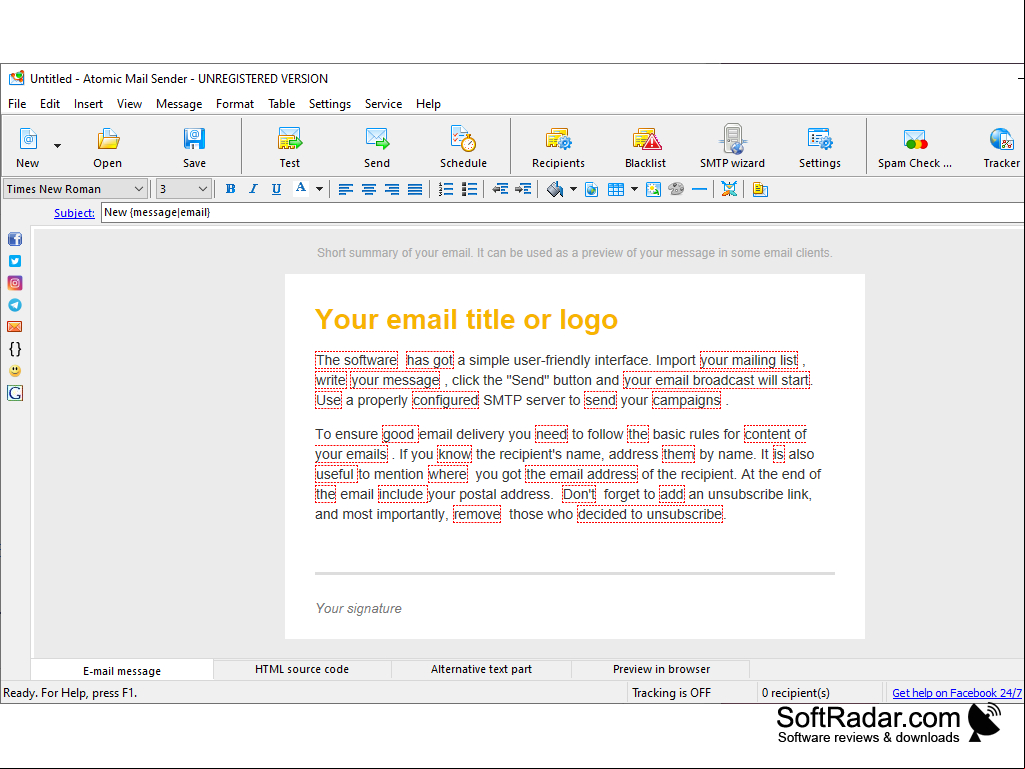Open the Blacklist tool

click(x=646, y=139)
